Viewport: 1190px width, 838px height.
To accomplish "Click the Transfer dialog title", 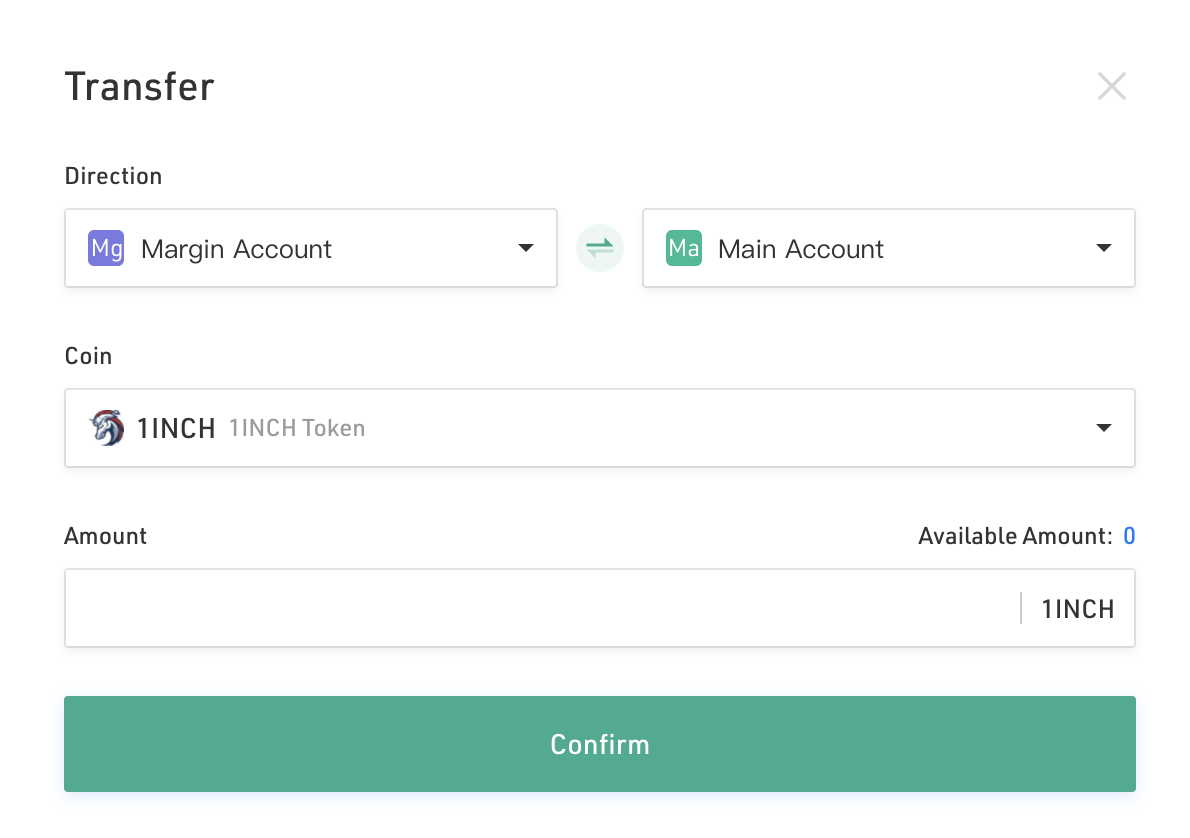I will point(140,87).
